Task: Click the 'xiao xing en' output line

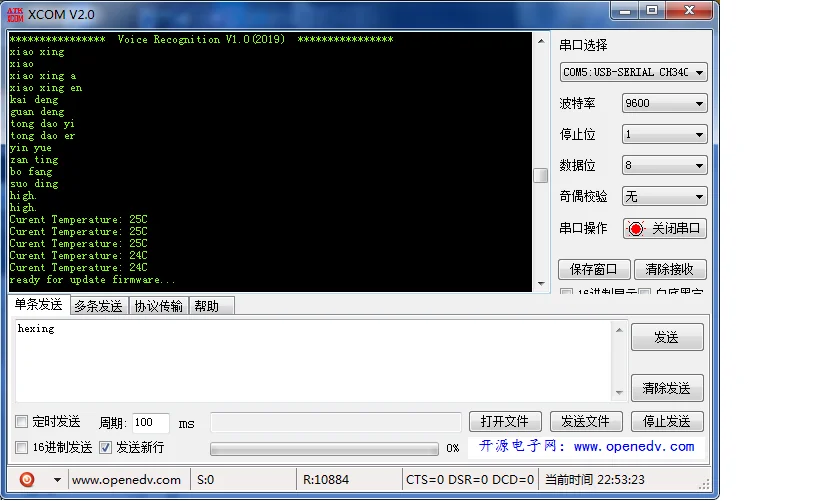Action: (x=46, y=88)
